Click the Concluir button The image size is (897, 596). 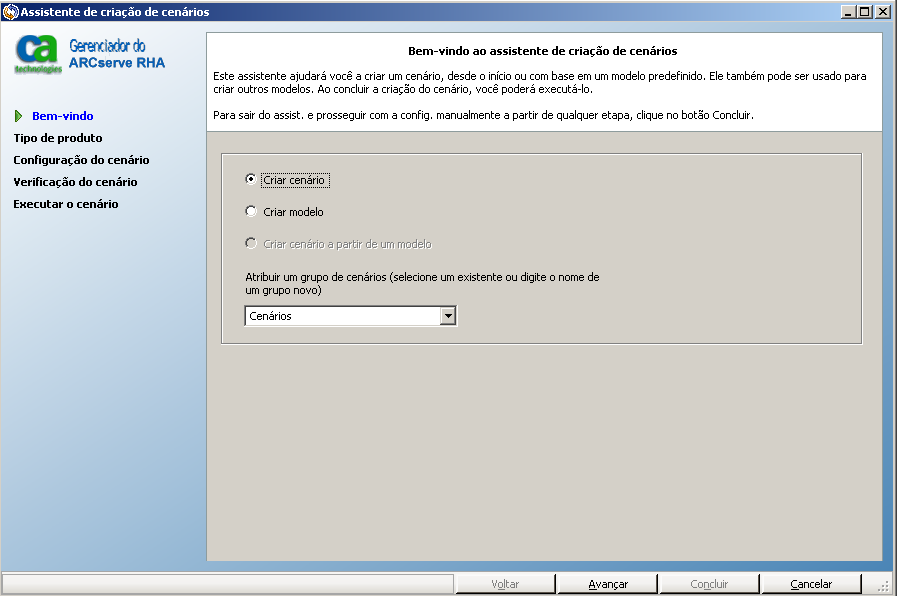tap(709, 584)
